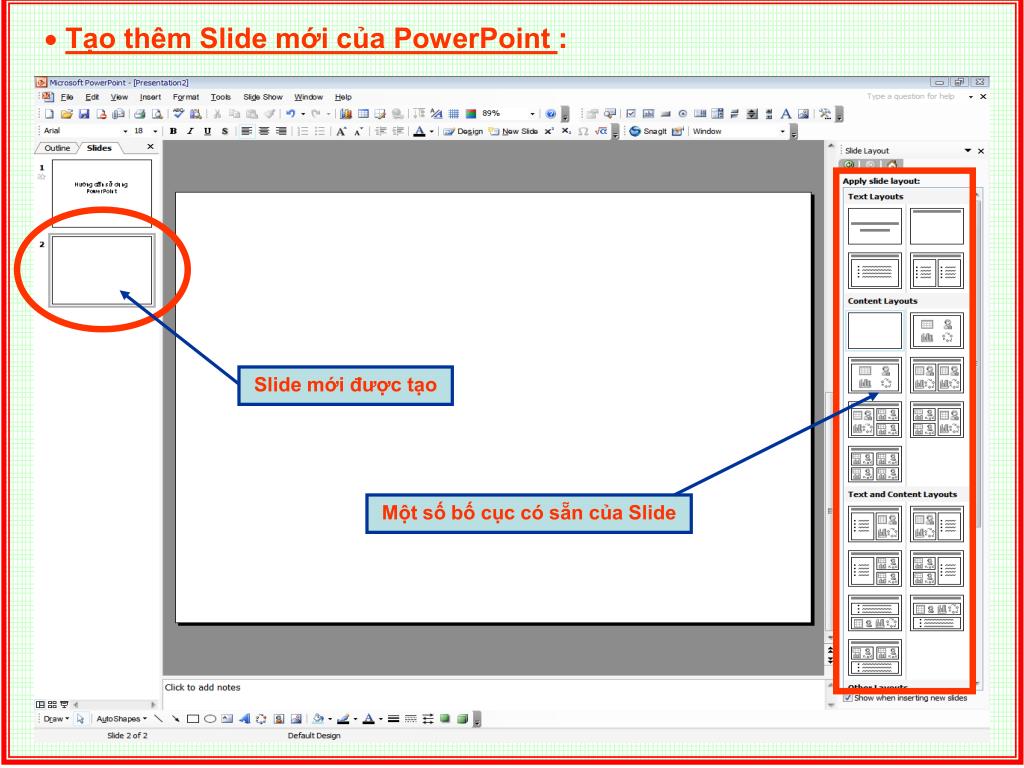Select the Oval drawing tool

coord(210,719)
